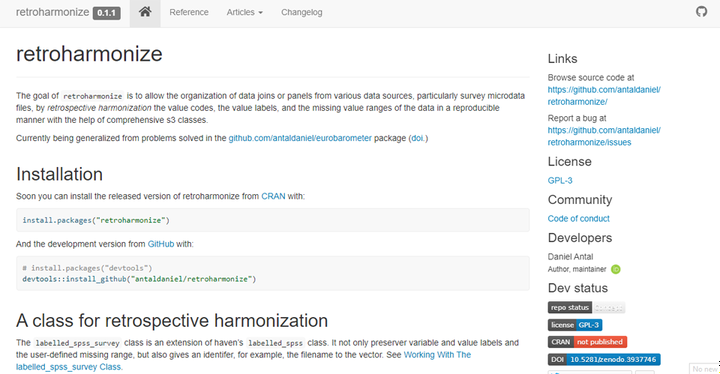Screen dimensions: 720x374
Task: Open the DOI zenodo badge
Action: click(604, 359)
